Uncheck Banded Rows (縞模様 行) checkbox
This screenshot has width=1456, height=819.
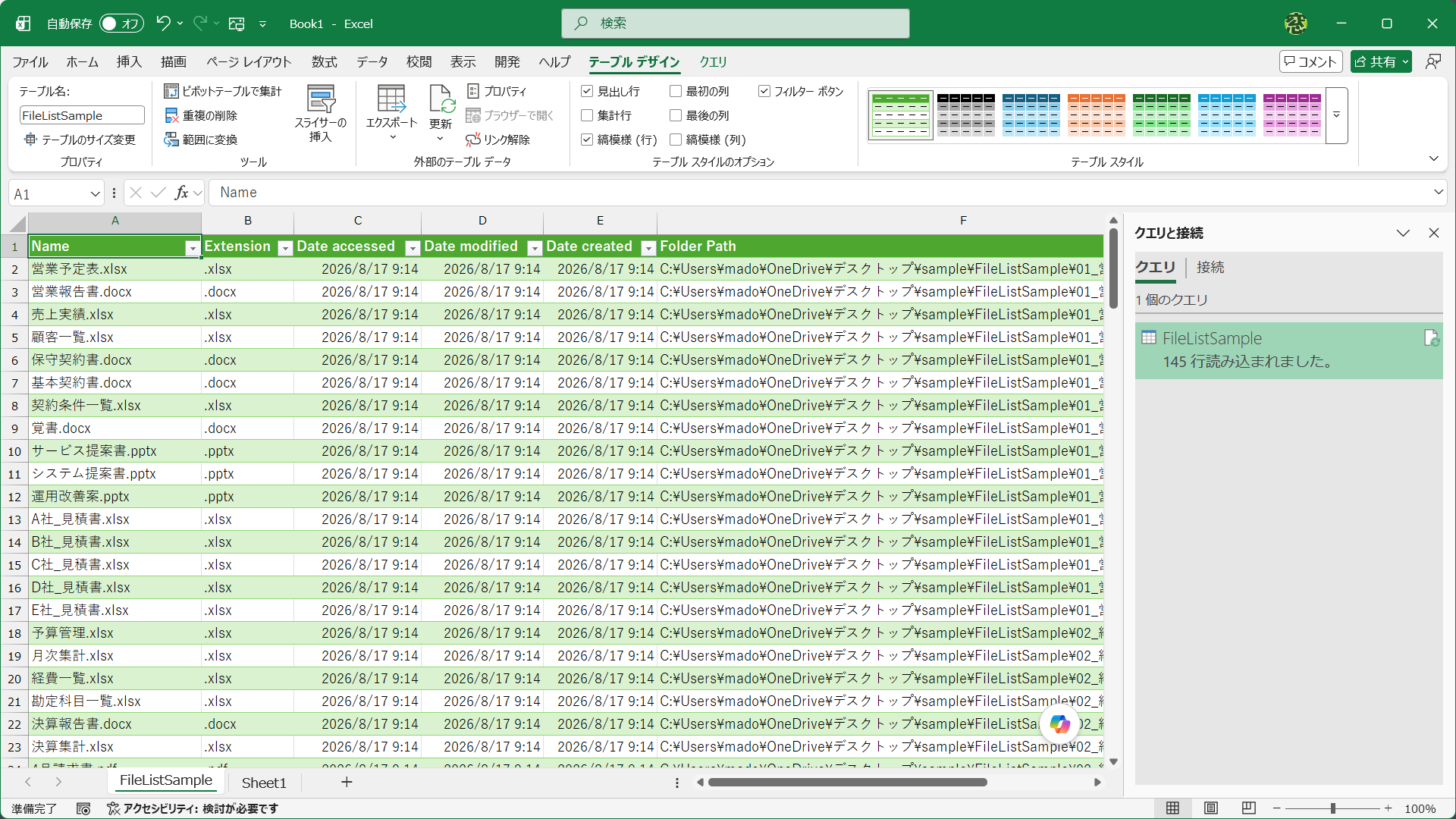point(587,140)
